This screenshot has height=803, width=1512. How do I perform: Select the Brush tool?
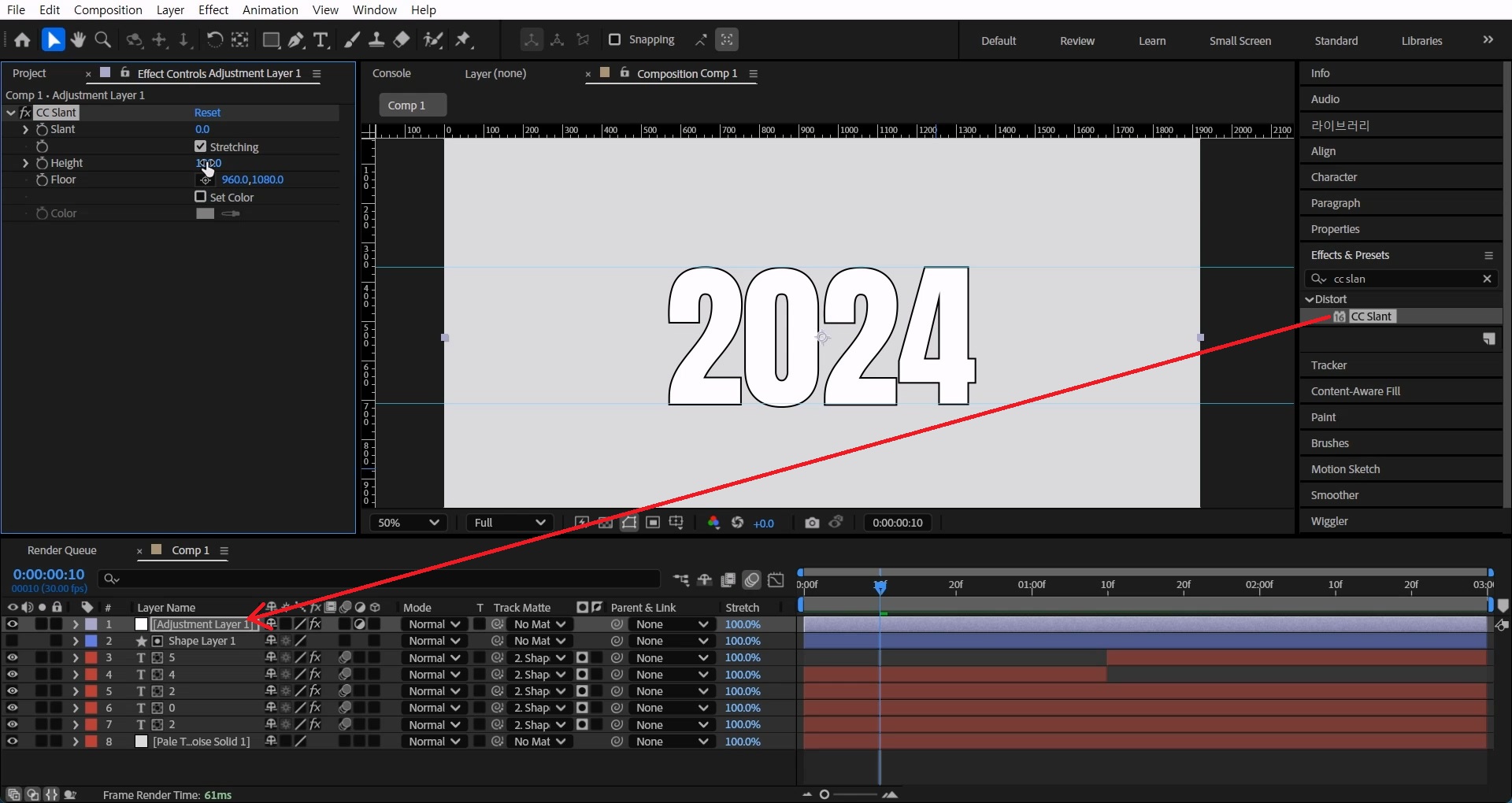coord(352,40)
